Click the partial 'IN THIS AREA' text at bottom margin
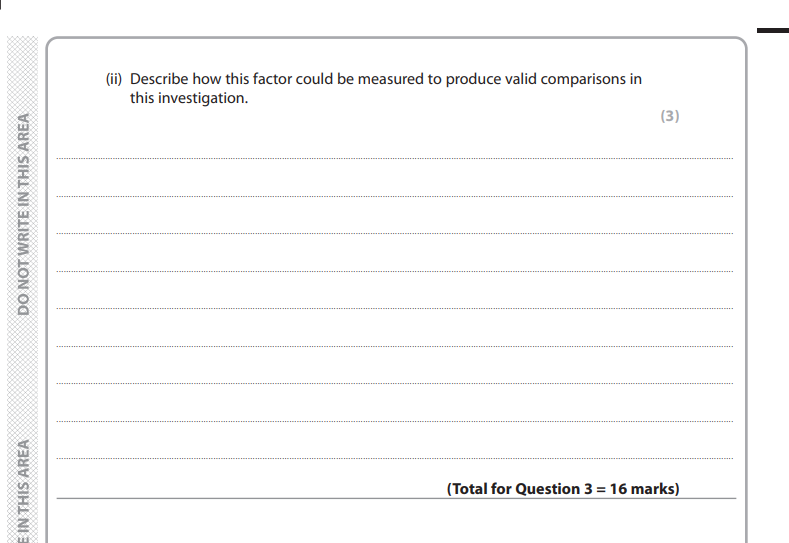The image size is (789, 543). [x=23, y=491]
